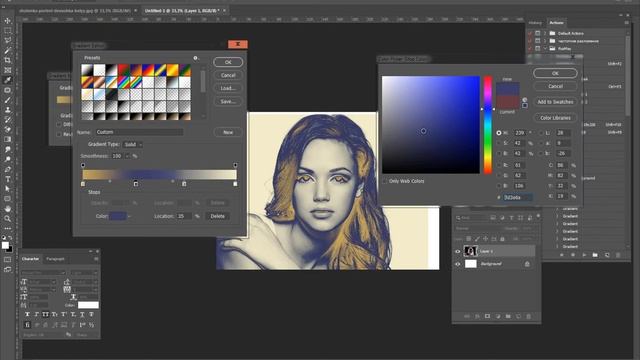Screen dimensions: 640x360
Task: Hide Layer 1 using eye icon
Action: 458,251
